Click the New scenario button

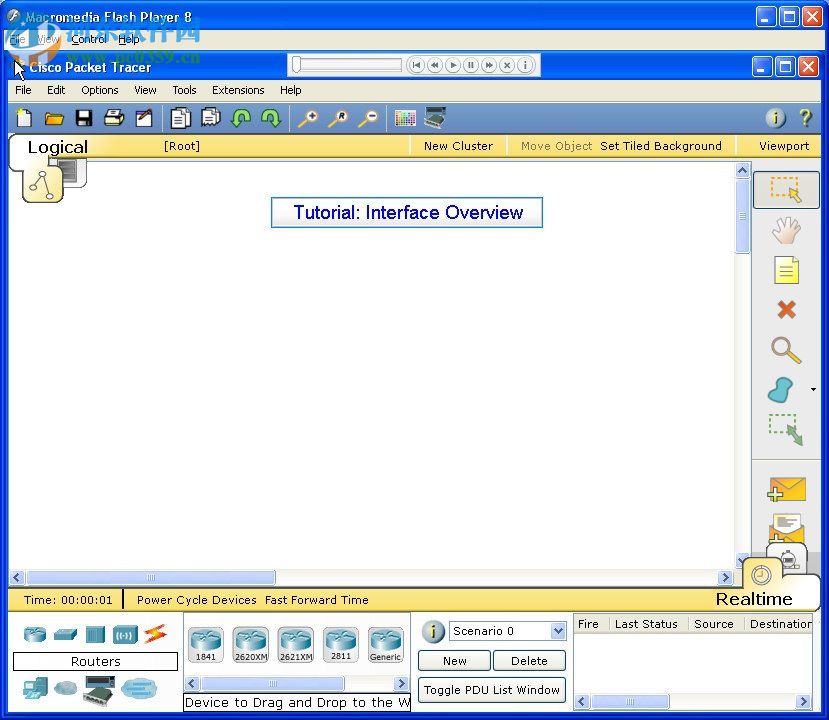(454, 661)
